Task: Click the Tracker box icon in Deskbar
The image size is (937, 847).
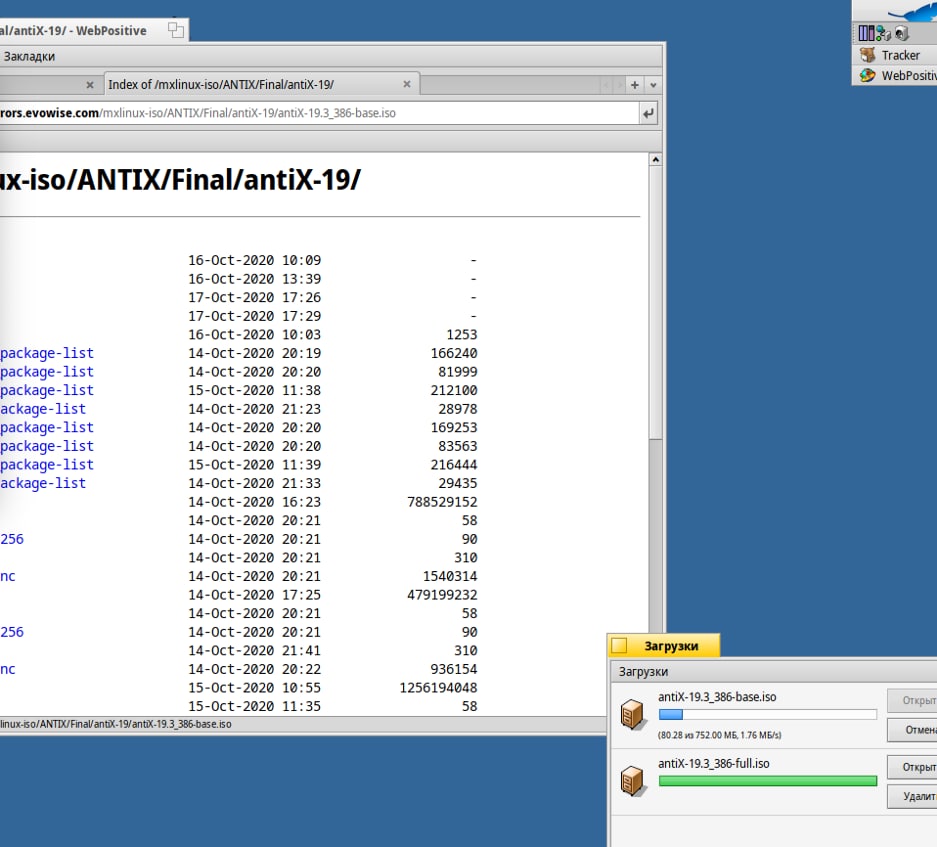Action: (868, 55)
